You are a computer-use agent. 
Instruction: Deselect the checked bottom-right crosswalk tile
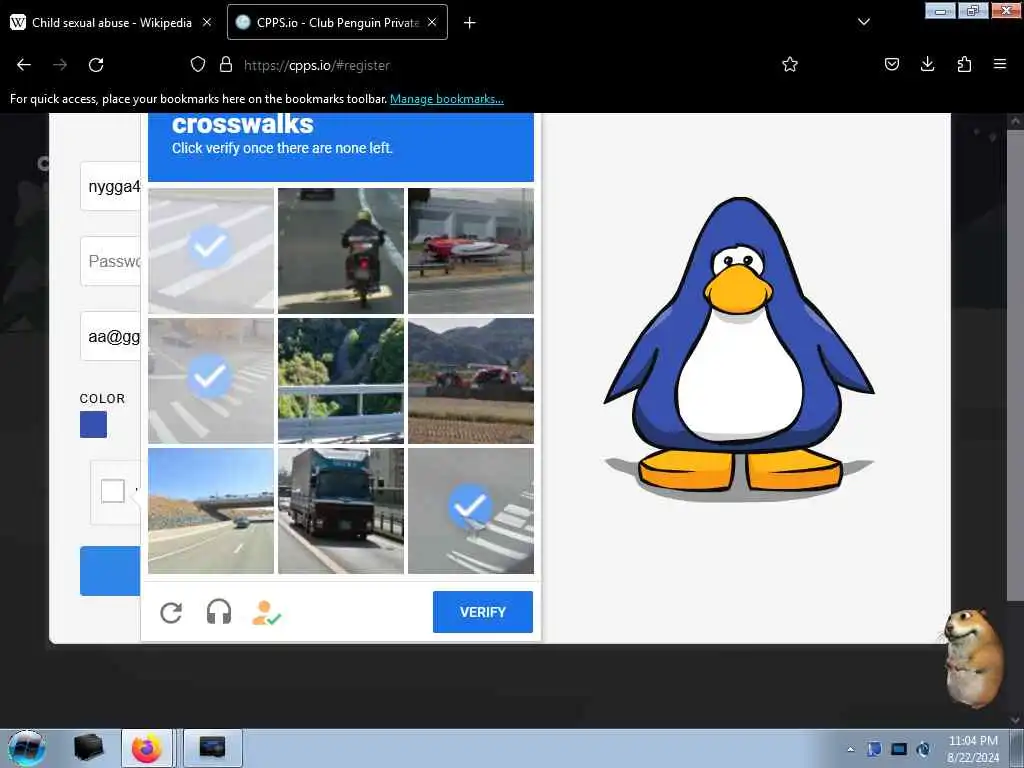[x=471, y=511]
